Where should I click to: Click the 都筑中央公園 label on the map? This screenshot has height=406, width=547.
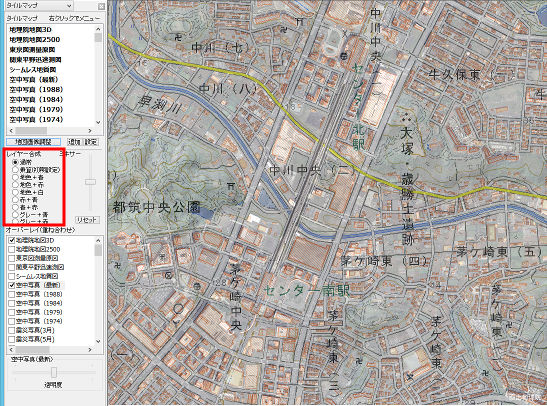click(156, 207)
